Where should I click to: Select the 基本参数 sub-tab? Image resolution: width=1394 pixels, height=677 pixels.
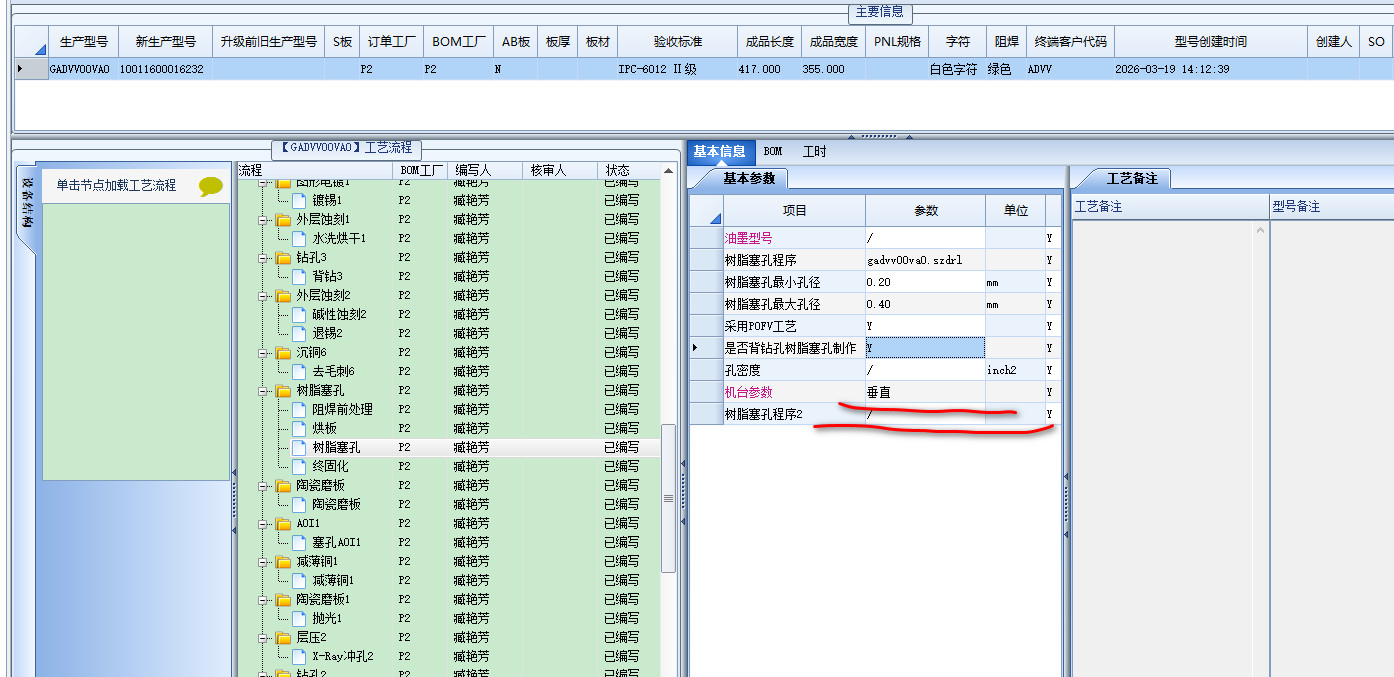pyautogui.click(x=741, y=179)
